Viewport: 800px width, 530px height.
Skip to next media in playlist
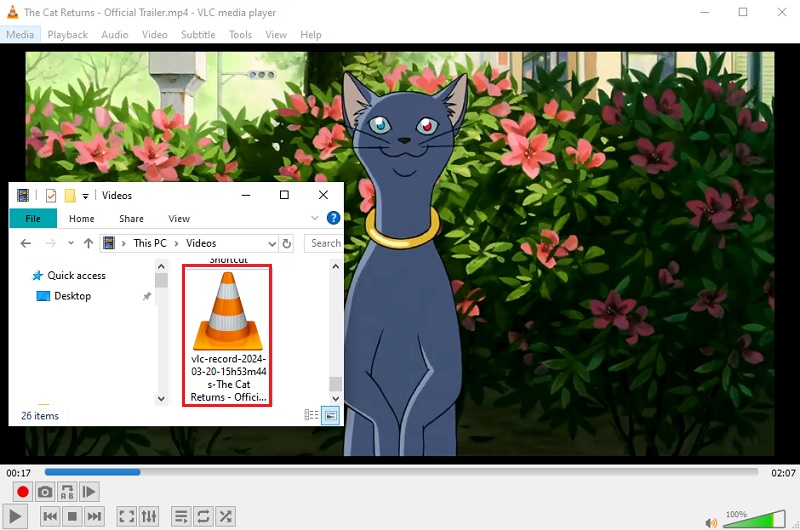click(x=94, y=516)
